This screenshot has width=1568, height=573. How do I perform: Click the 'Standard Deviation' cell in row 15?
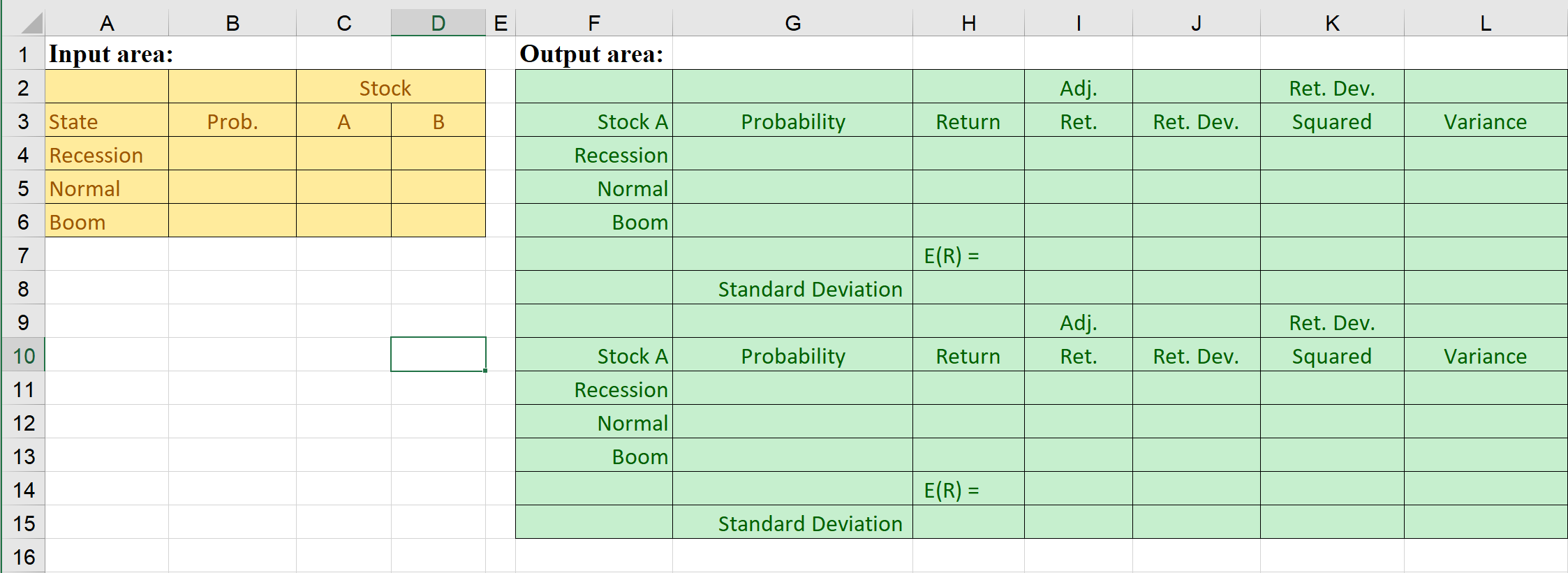point(792,523)
